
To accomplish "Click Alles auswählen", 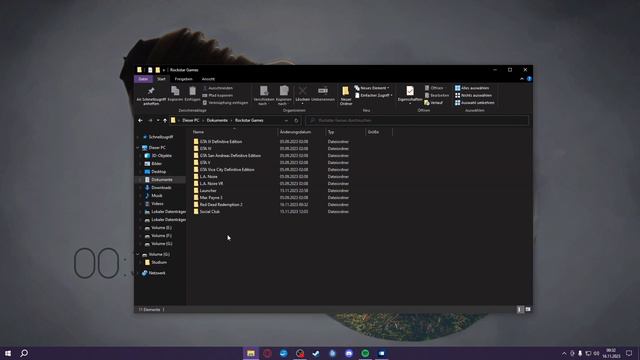I will 472,88.
